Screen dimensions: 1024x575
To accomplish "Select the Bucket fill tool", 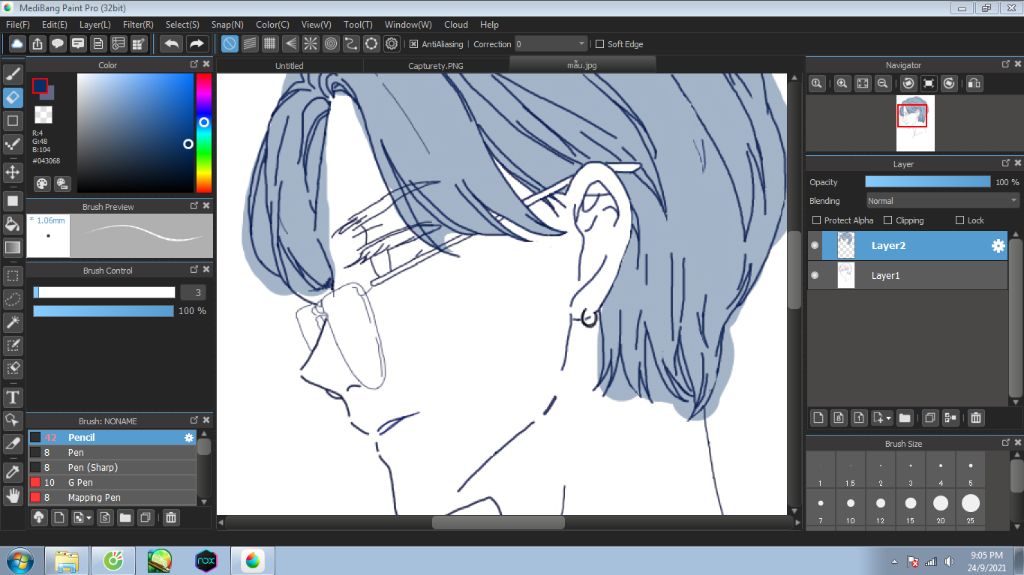I will (x=12, y=224).
